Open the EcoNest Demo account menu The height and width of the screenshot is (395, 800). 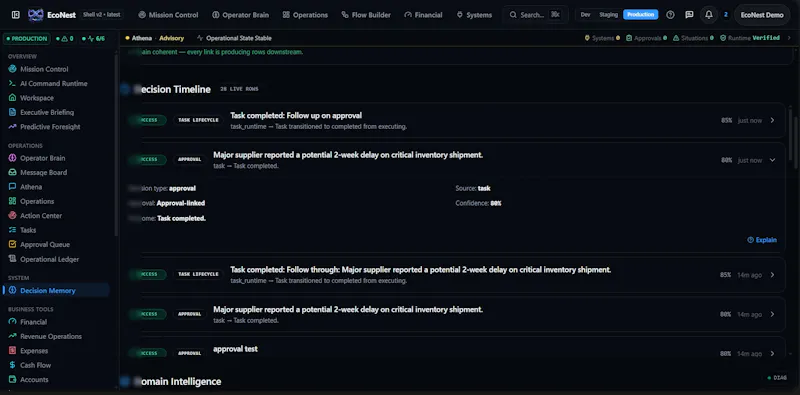(762, 15)
